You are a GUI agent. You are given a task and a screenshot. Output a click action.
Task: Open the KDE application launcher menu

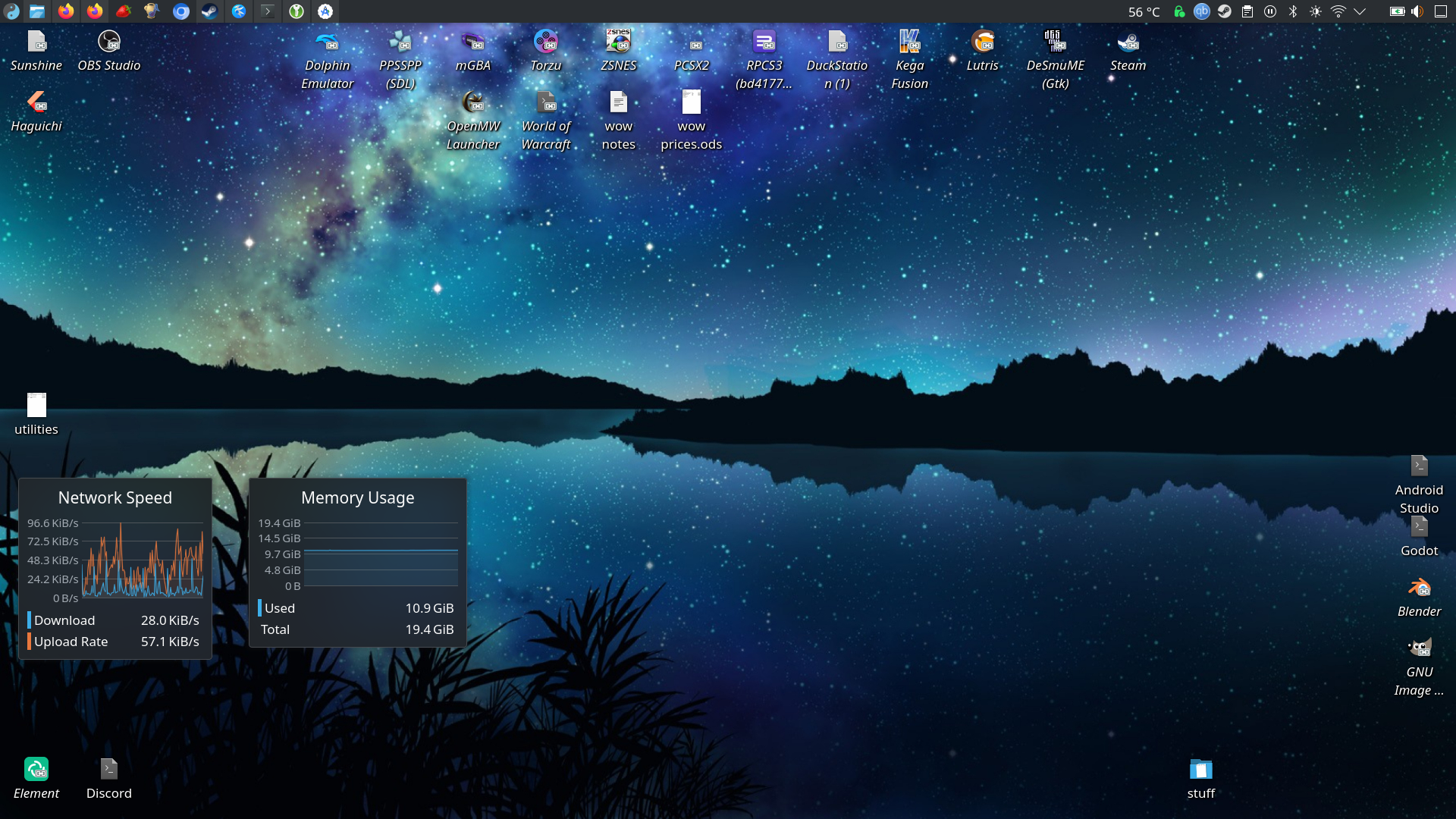(11, 11)
